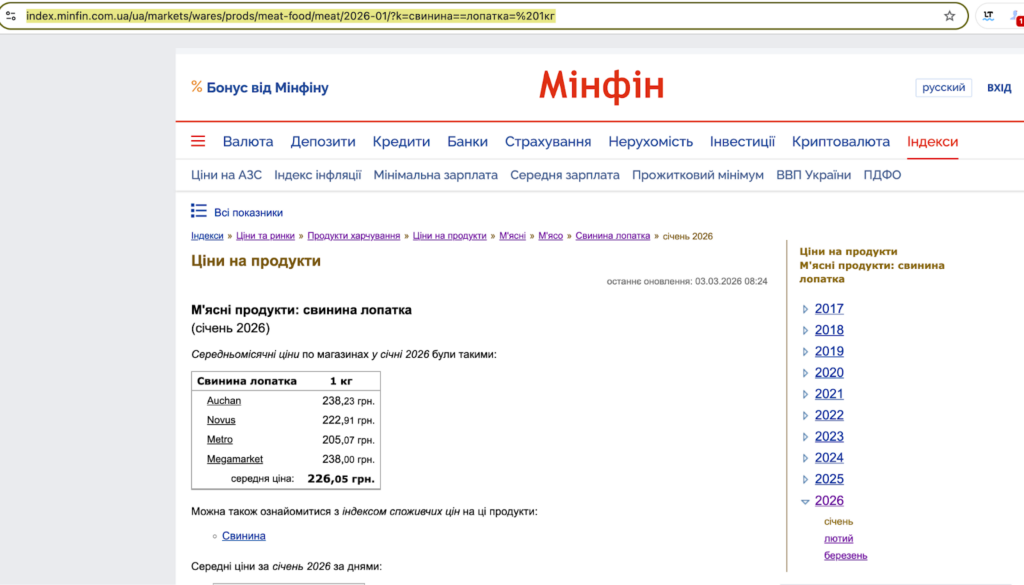Viewport: 1024px width, 585px height.
Task: Click the 'Всі показники' list icon
Action: 198,211
